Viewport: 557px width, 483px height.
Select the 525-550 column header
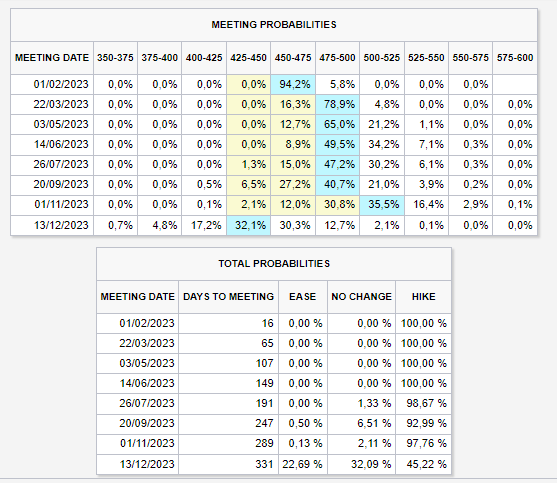426,58
